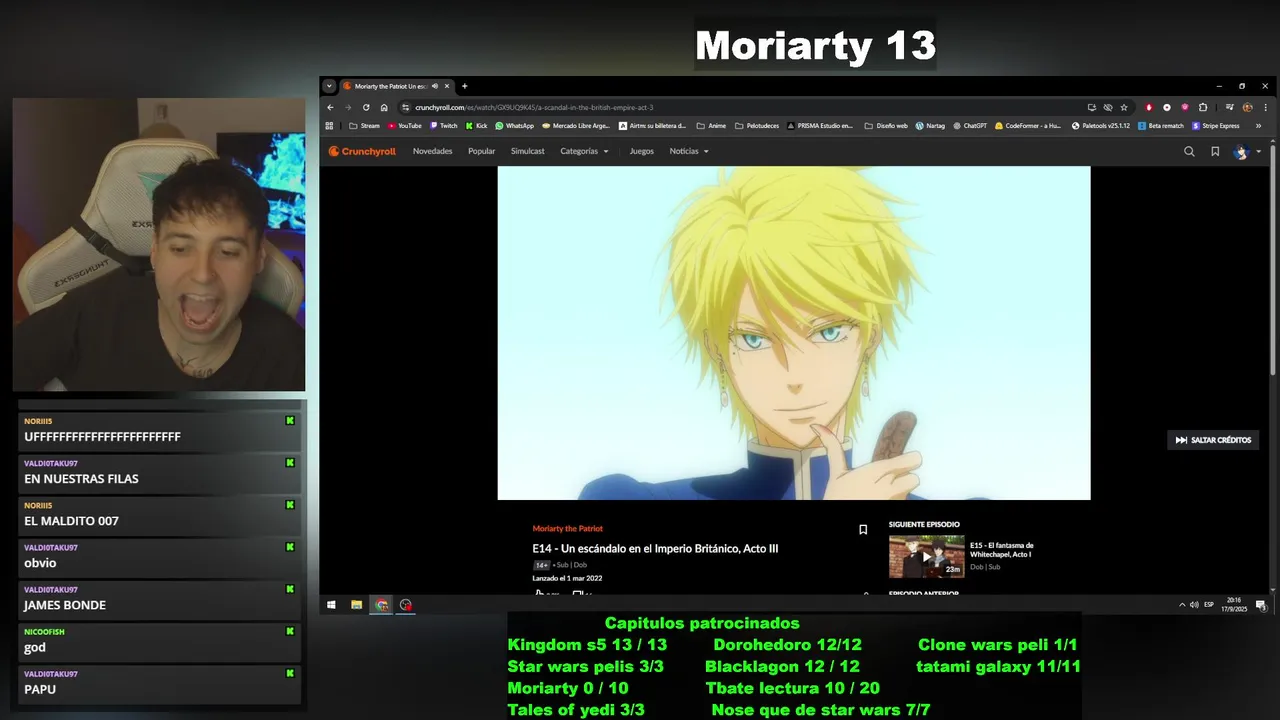The height and width of the screenshot is (720, 1280).
Task: Open Chrome three-dot menu
Action: [1266, 107]
